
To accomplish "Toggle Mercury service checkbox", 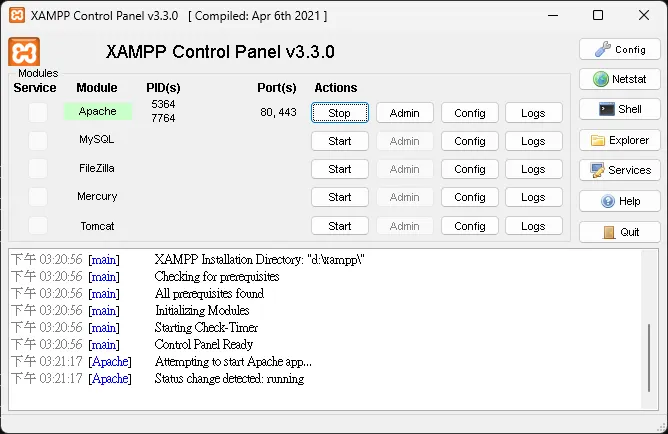I will (x=38, y=197).
